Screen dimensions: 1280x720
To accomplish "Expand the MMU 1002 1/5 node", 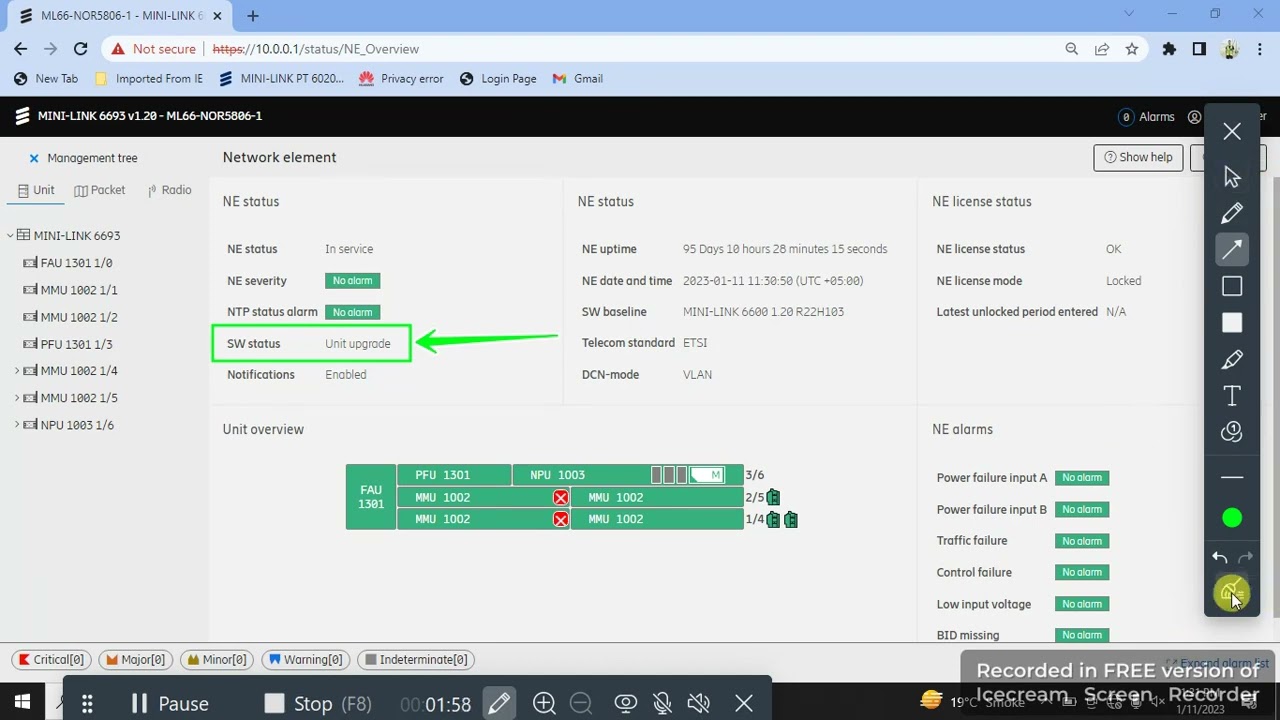I will pyautogui.click(x=17, y=398).
